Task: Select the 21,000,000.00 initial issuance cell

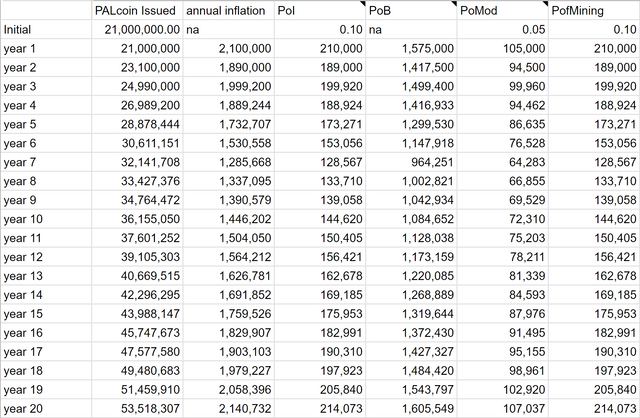Action: tap(135, 30)
